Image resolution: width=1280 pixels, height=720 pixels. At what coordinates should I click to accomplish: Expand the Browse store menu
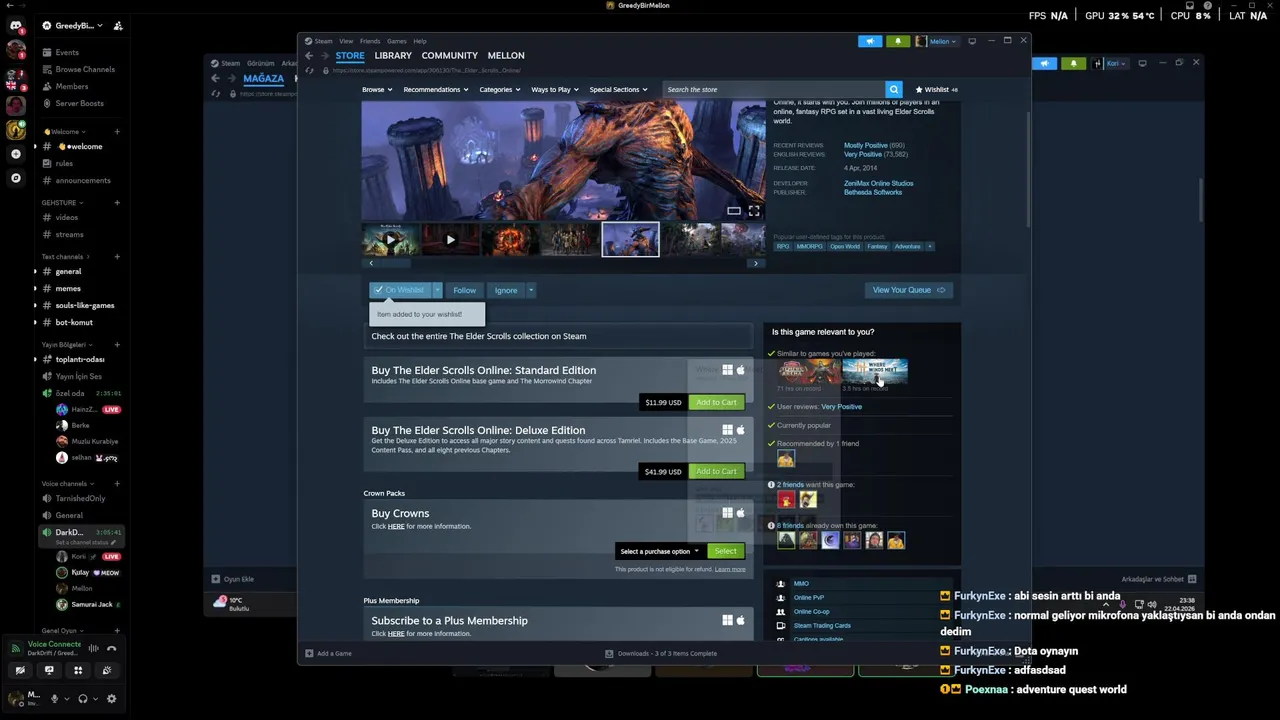pyautogui.click(x=376, y=90)
